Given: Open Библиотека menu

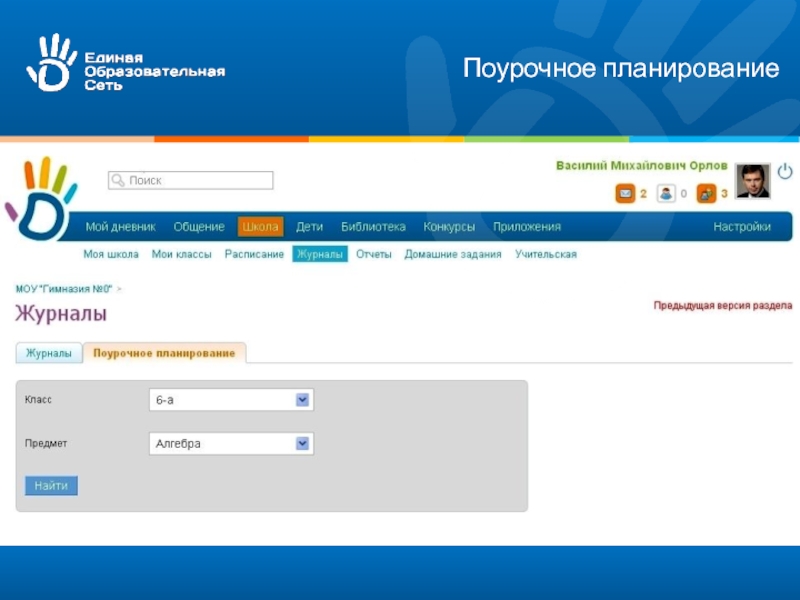Looking at the screenshot, I should (x=373, y=227).
